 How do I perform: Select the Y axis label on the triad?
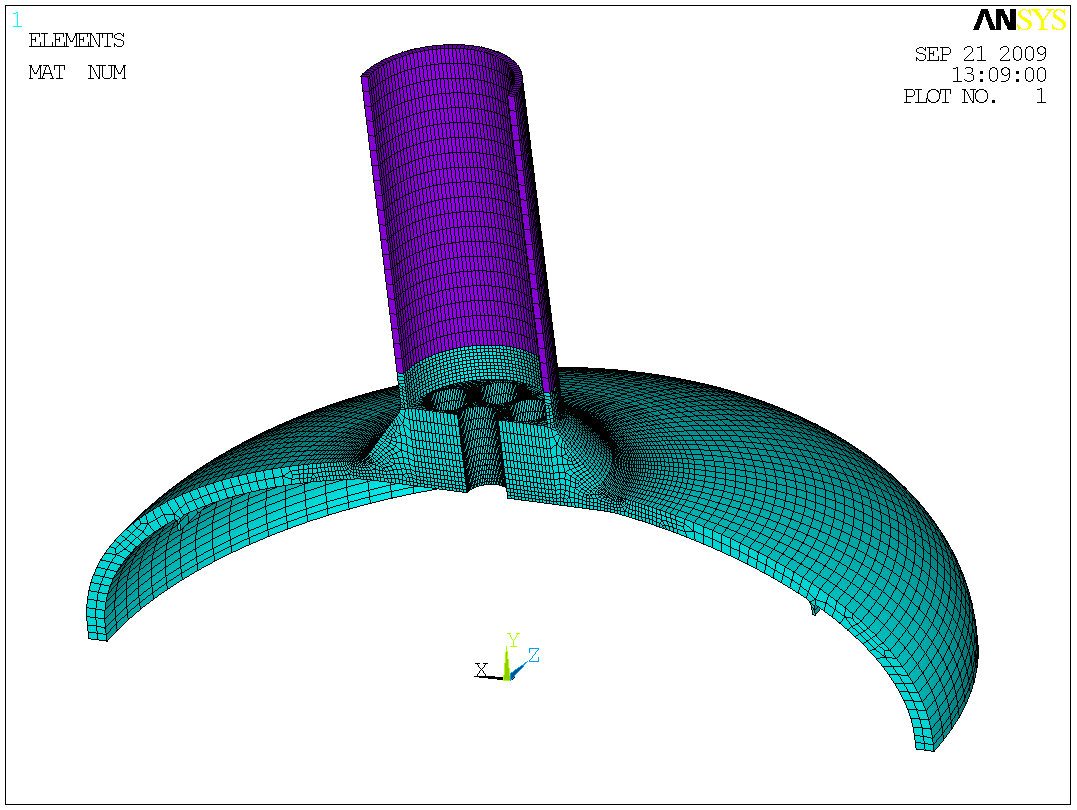click(512, 639)
